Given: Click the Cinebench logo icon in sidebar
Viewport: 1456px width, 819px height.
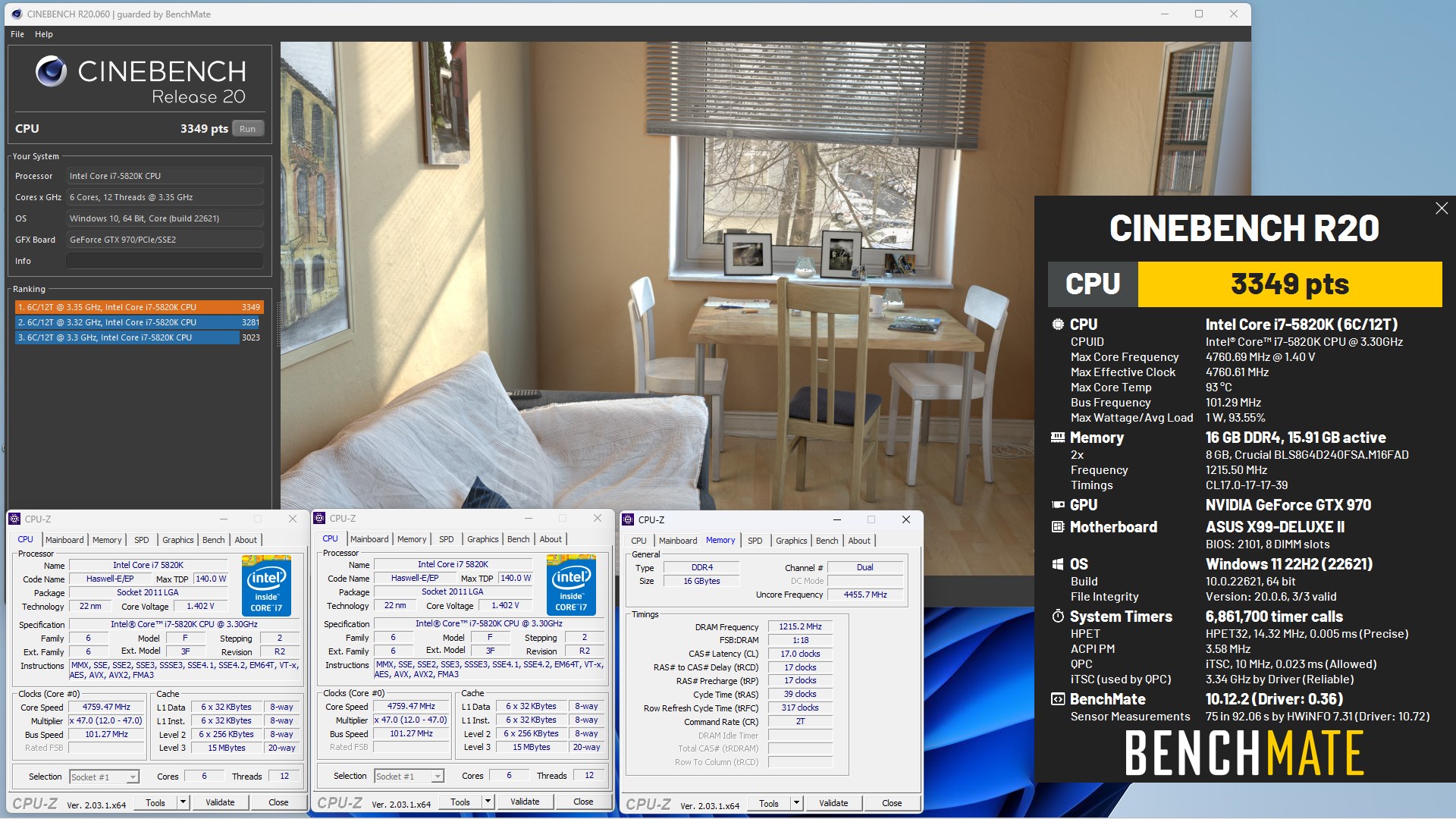Looking at the screenshot, I should coord(51,71).
